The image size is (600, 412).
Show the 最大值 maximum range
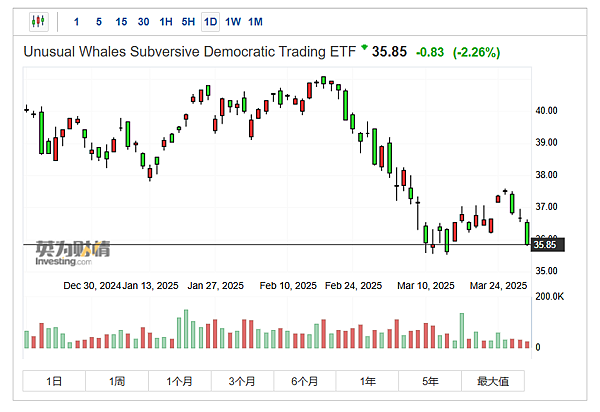tap(493, 381)
